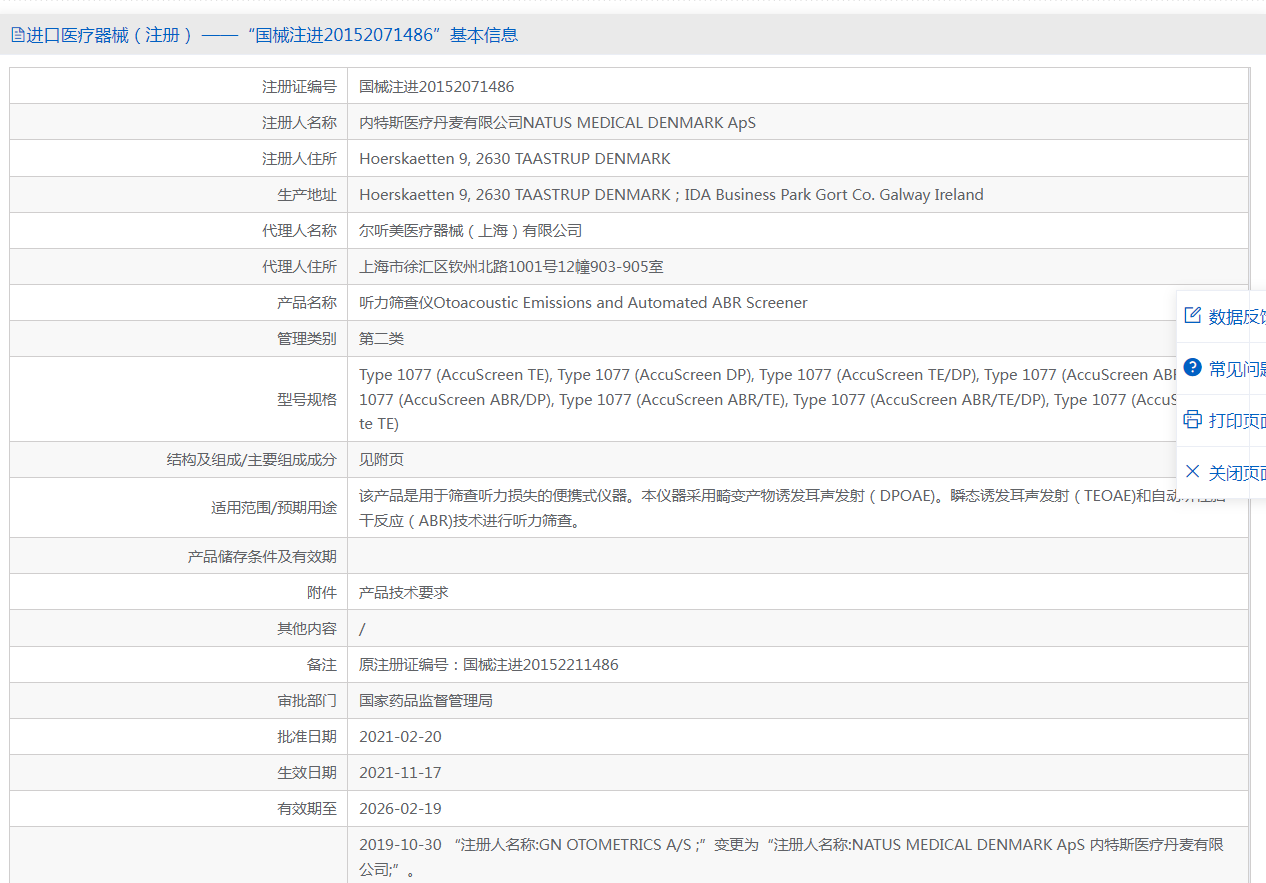This screenshot has width=1266, height=883.
Task: Click the question mark FAQ icon
Action: (x=1192, y=368)
